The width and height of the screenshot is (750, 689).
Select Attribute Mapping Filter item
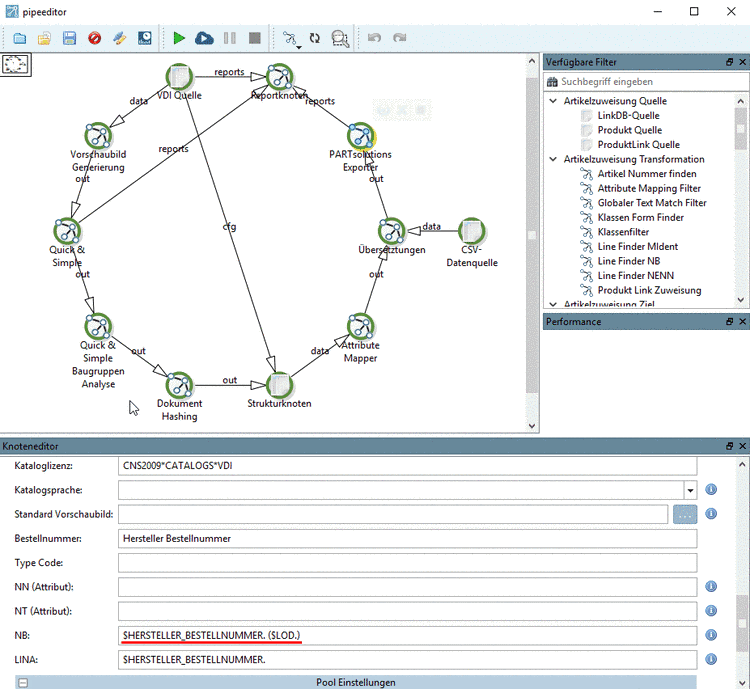tap(649, 189)
